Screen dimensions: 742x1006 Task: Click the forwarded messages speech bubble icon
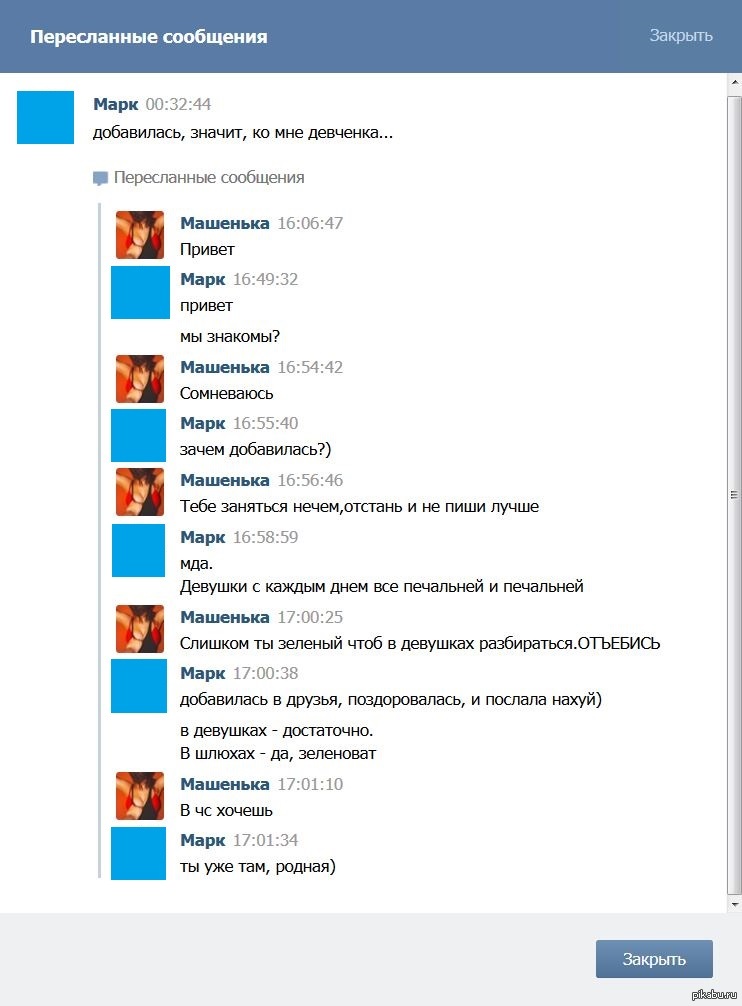click(x=100, y=178)
